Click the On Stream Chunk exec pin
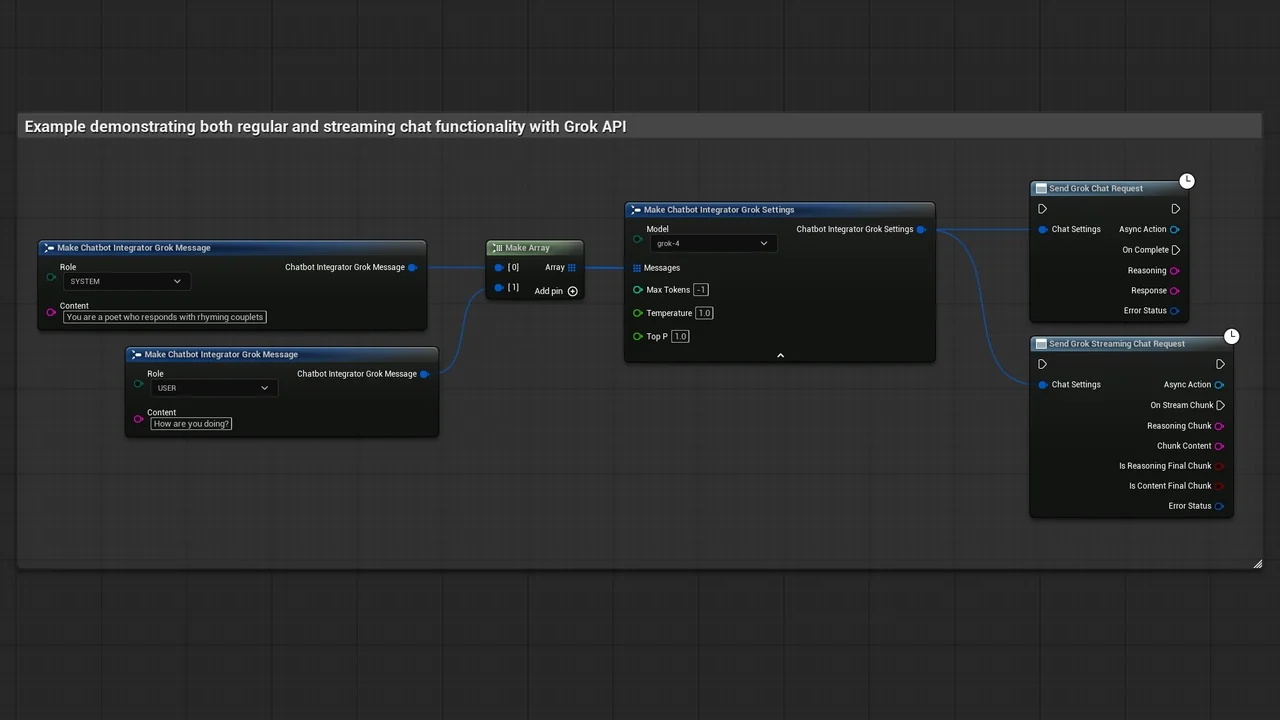Viewport: 1280px width, 720px height. pos(1220,405)
